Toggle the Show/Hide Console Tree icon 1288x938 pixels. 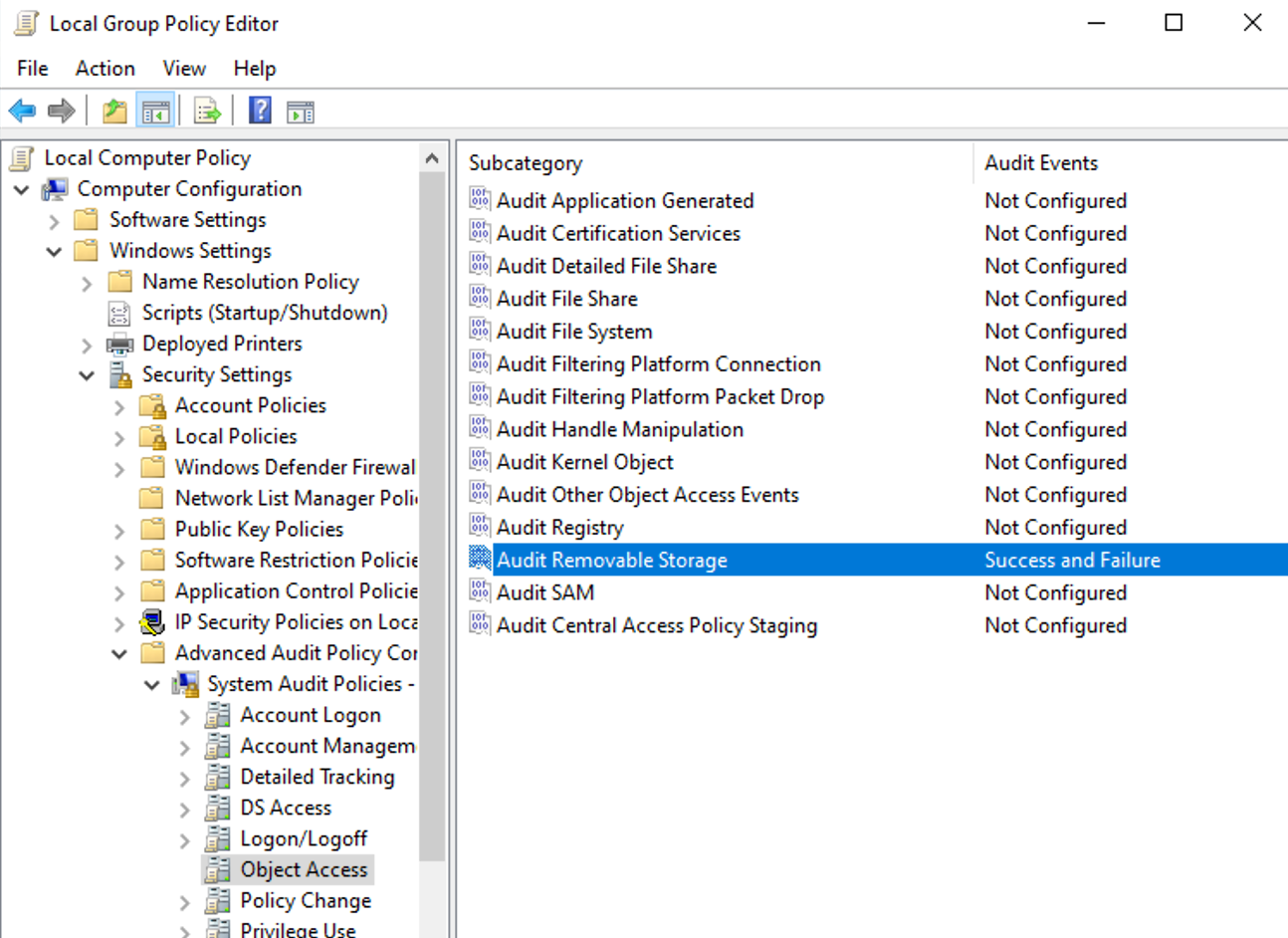pos(155,111)
